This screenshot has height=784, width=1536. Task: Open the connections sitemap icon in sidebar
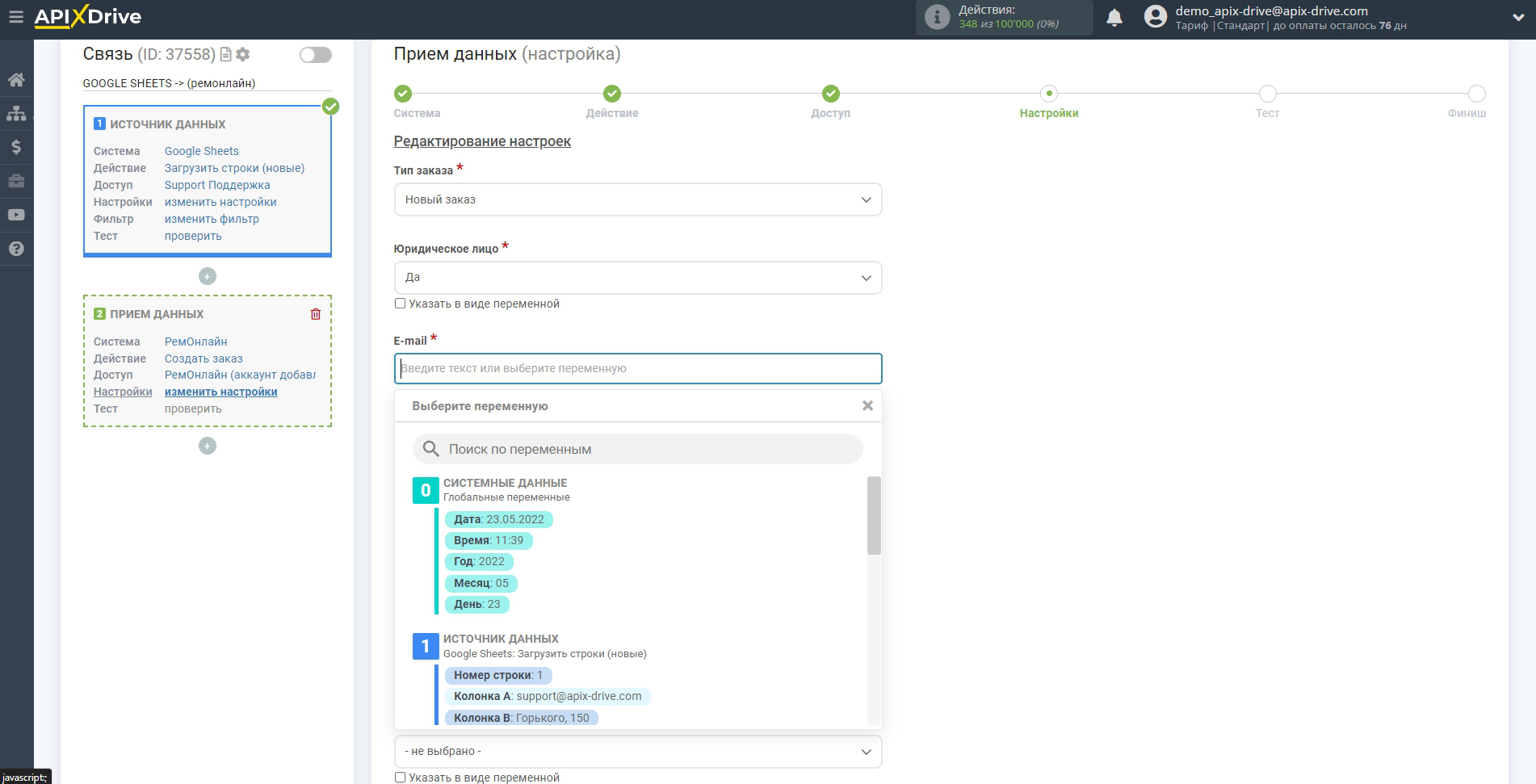pyautogui.click(x=16, y=114)
